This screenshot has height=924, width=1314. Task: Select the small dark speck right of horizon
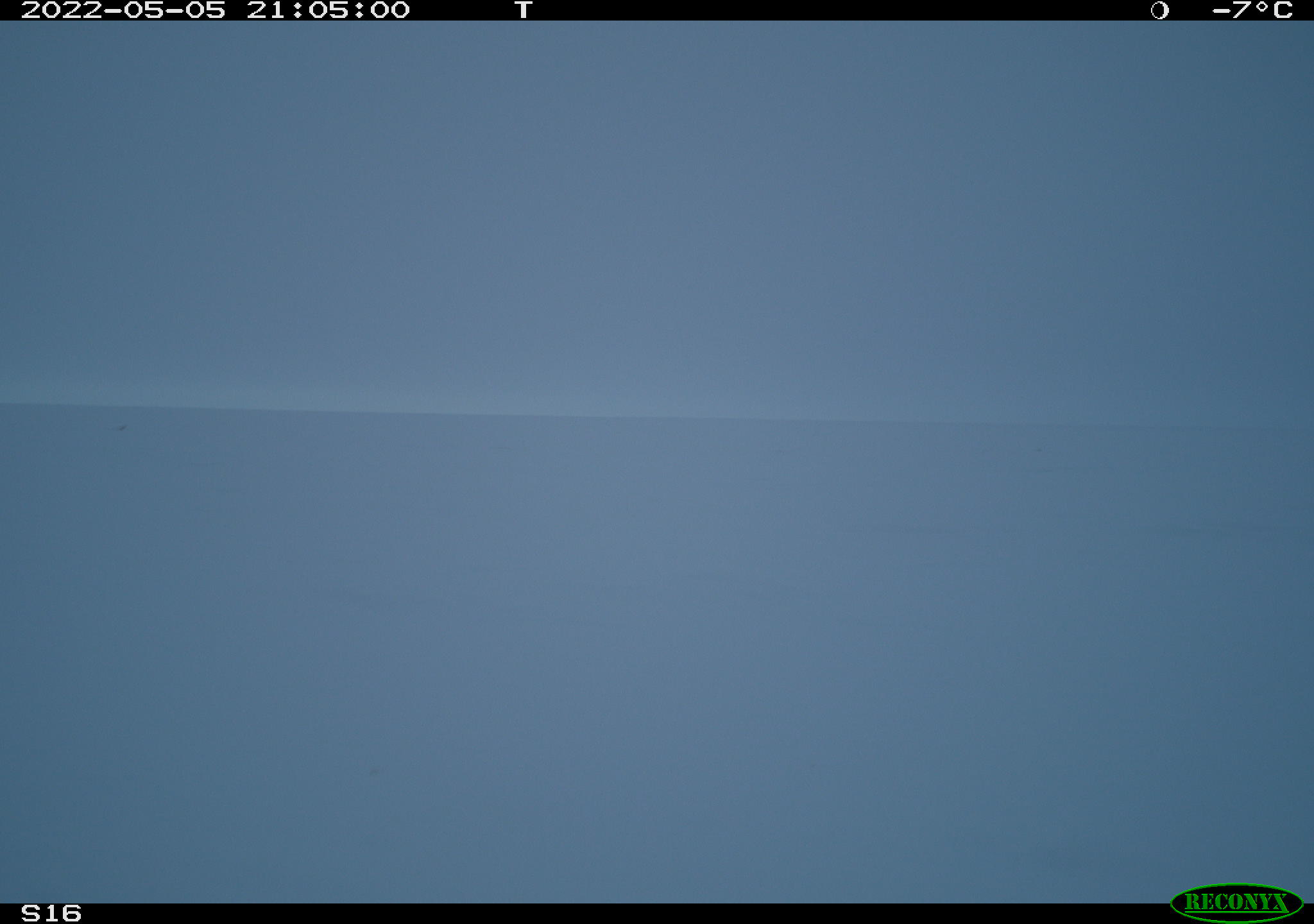(1039, 450)
